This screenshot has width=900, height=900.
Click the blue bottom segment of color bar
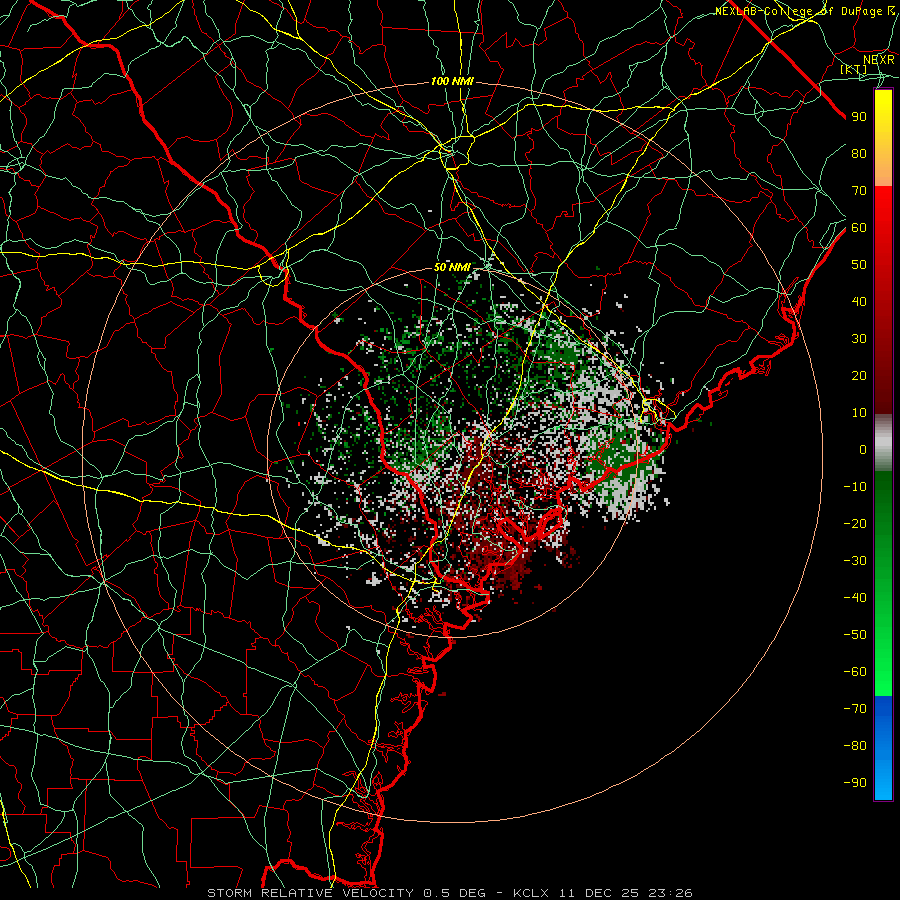(883, 747)
